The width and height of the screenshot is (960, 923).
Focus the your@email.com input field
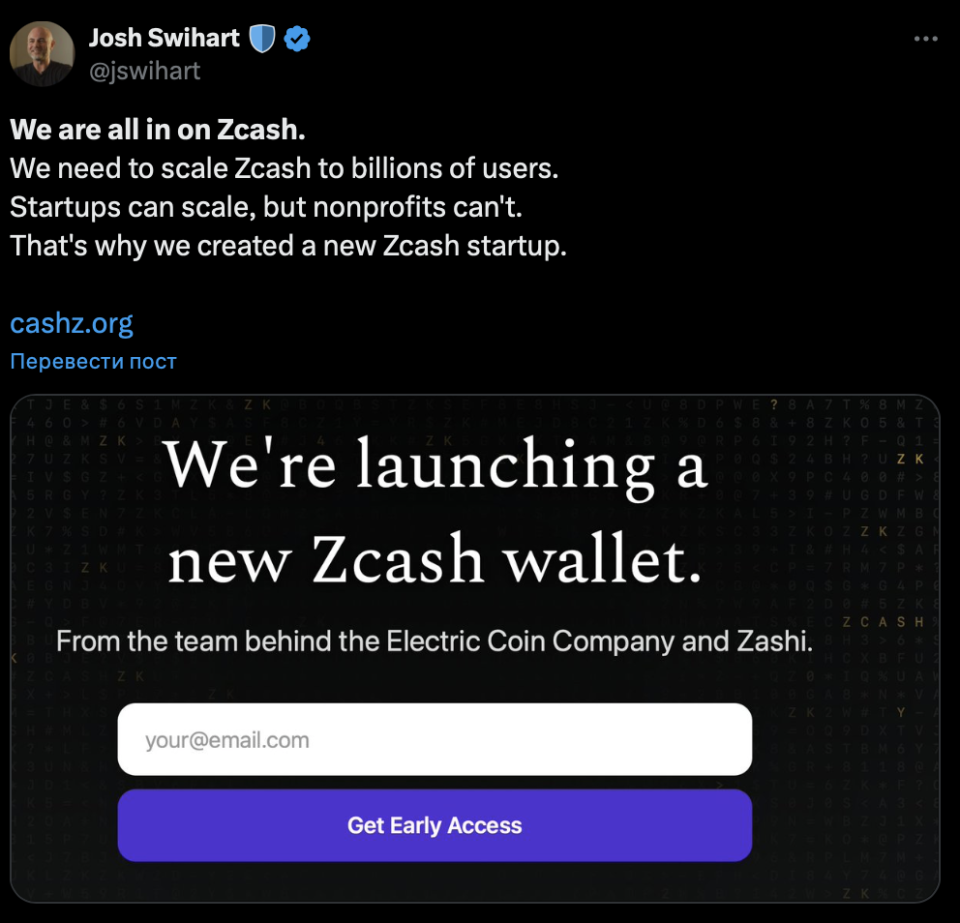pyautogui.click(x=434, y=739)
